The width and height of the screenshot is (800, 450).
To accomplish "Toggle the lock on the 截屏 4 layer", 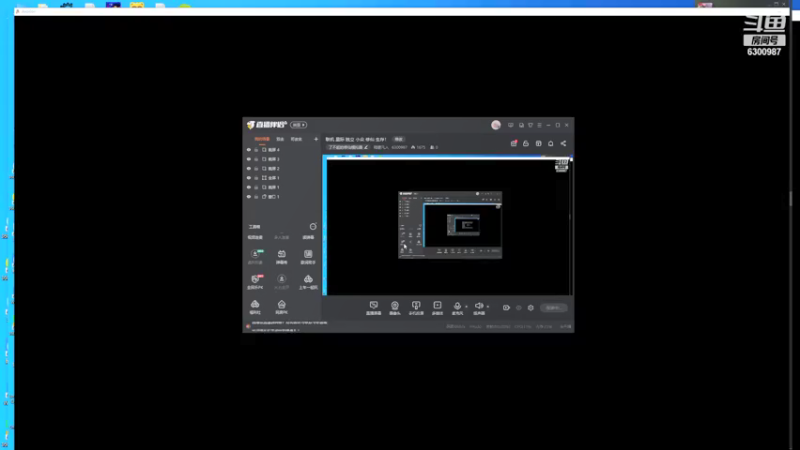I will pos(256,150).
